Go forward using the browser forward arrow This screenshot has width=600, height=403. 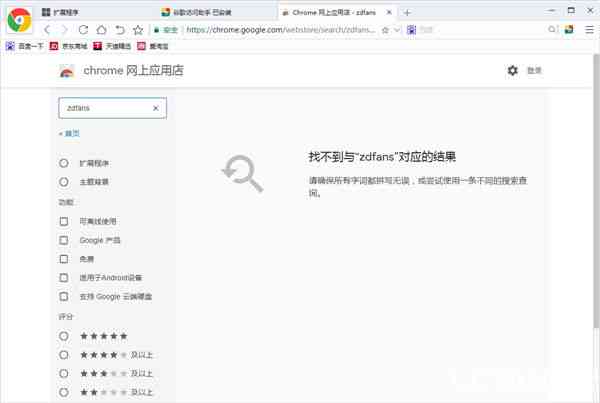(65, 29)
